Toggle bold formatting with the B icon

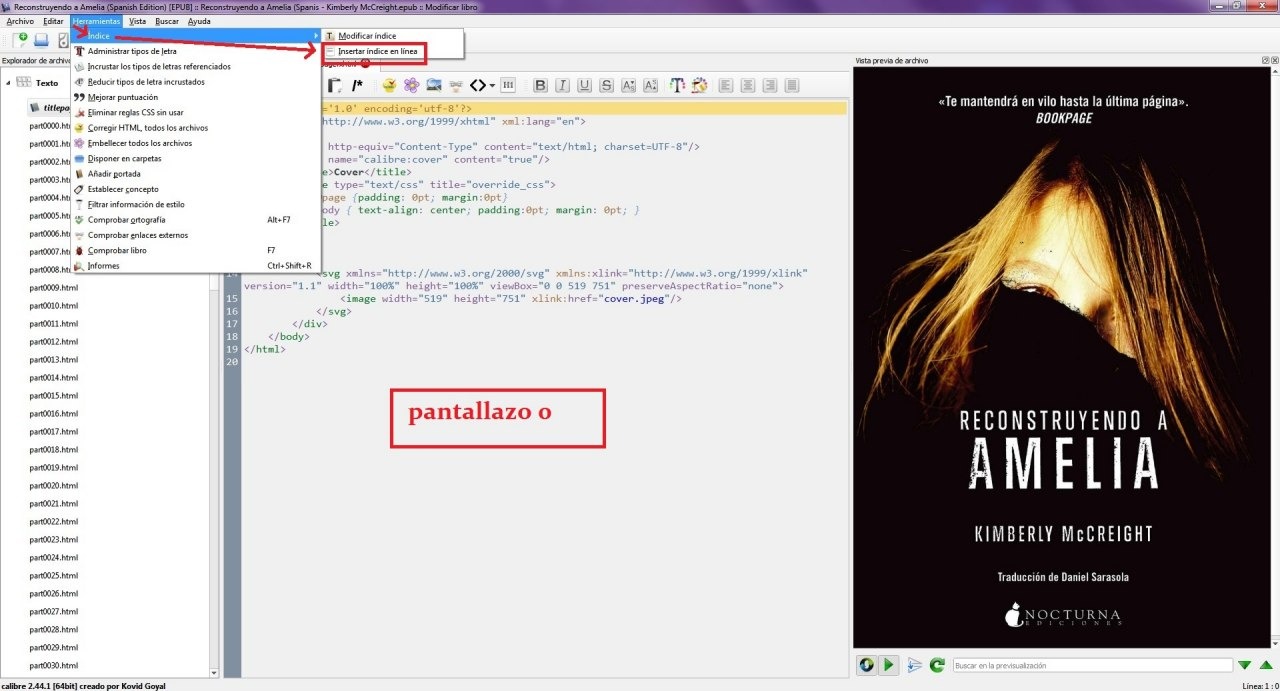pyautogui.click(x=541, y=85)
